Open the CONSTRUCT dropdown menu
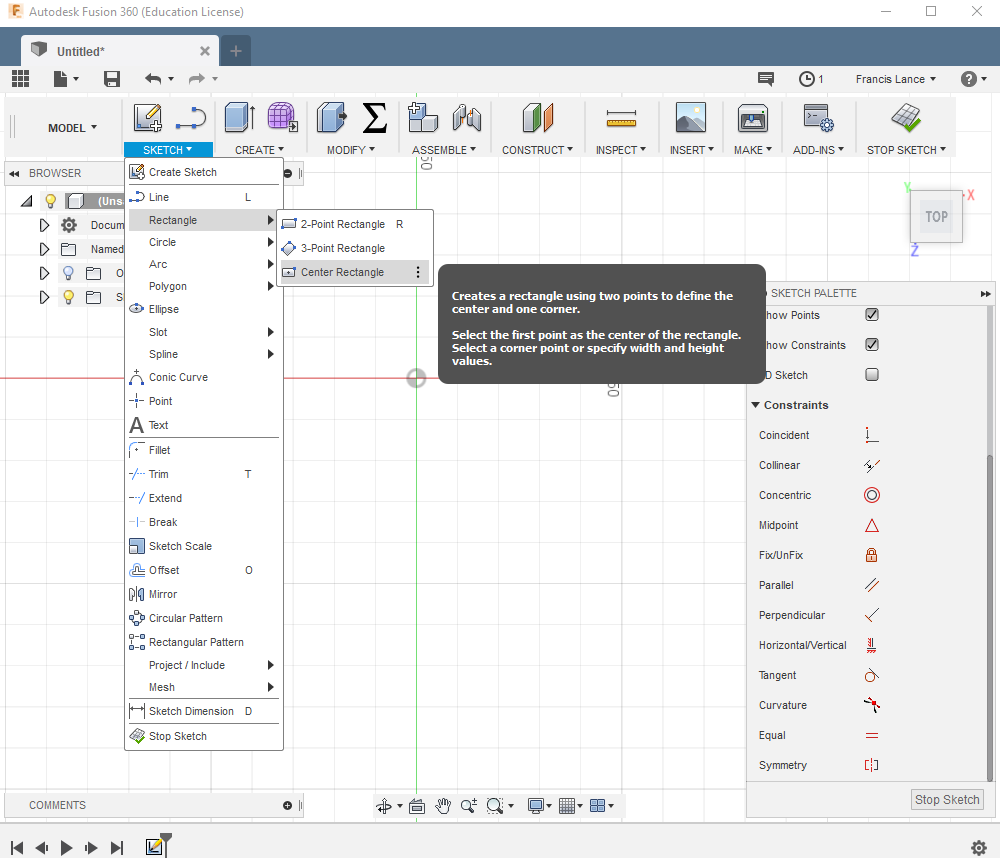Screen dimensions: 1000x858 [537, 150]
